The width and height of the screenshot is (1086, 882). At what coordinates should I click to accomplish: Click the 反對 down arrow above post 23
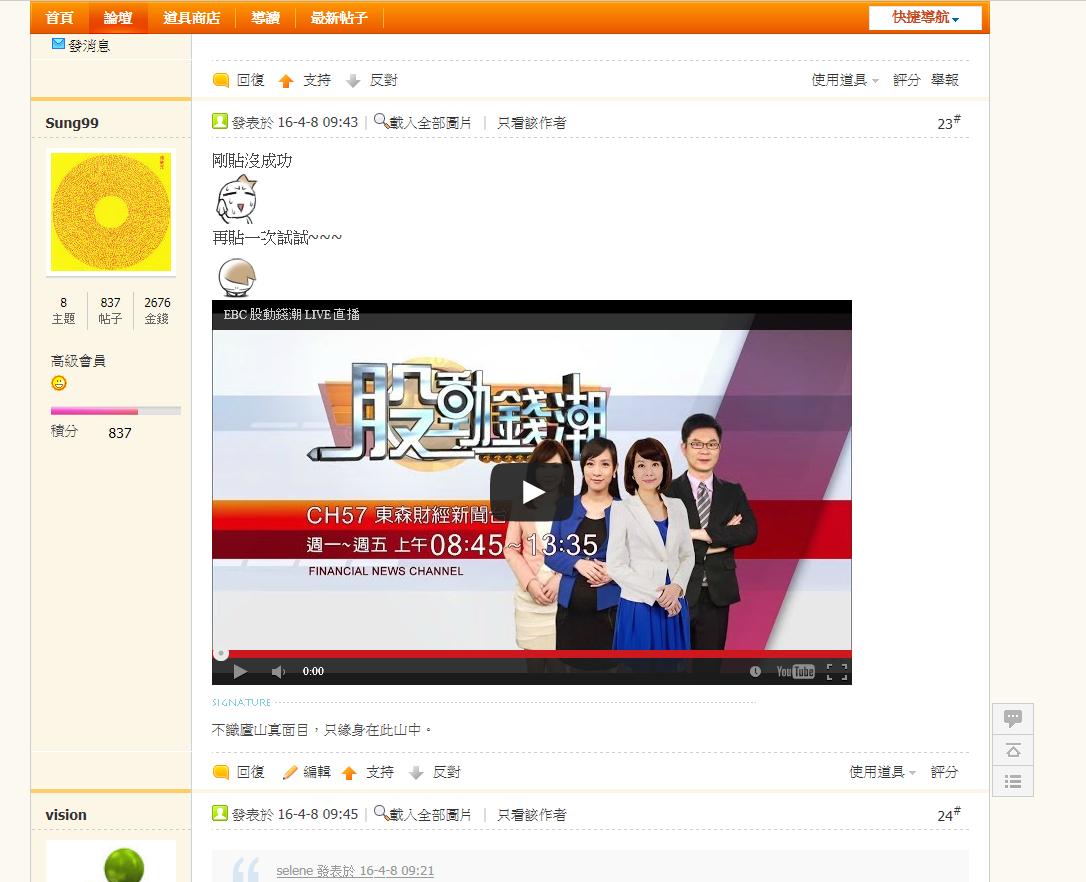coord(353,81)
